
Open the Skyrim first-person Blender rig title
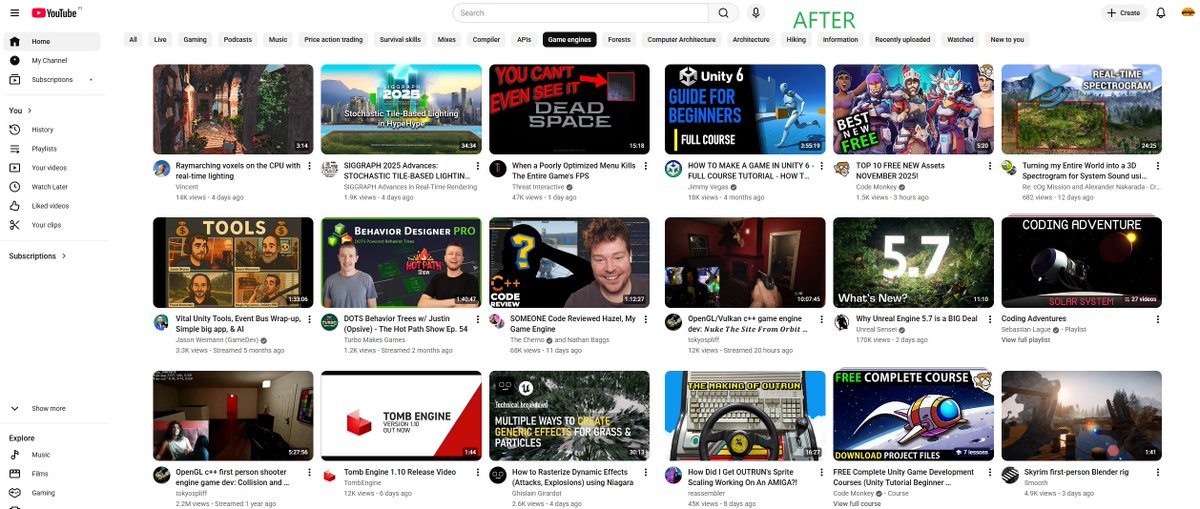1076,472
